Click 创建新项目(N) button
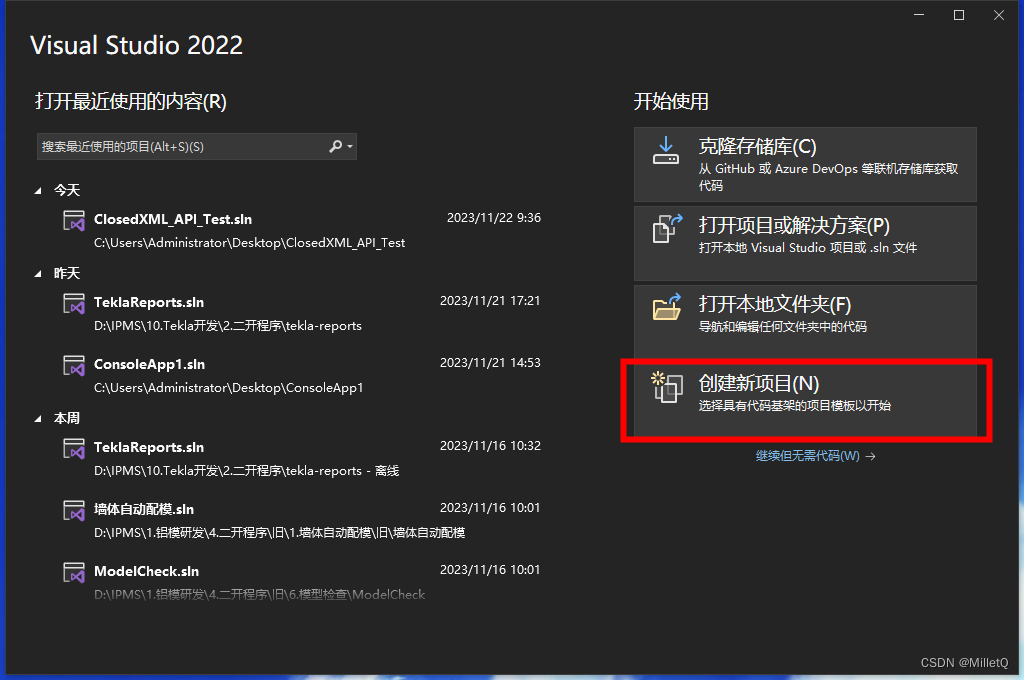1024x680 pixels. click(805, 400)
